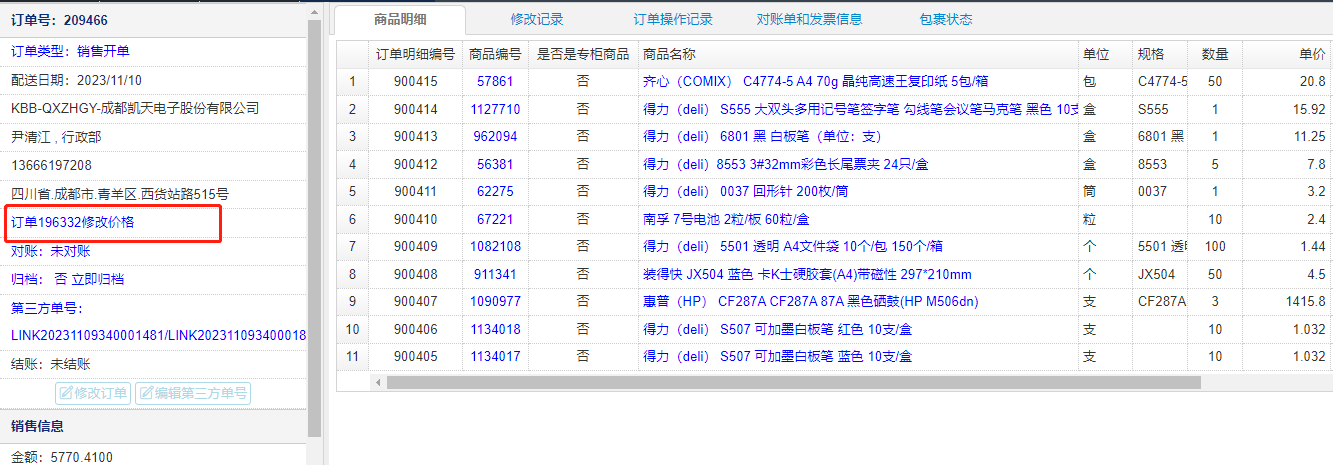Click the 销售开单 order type value
The height and width of the screenshot is (465, 1333).
click(x=103, y=51)
